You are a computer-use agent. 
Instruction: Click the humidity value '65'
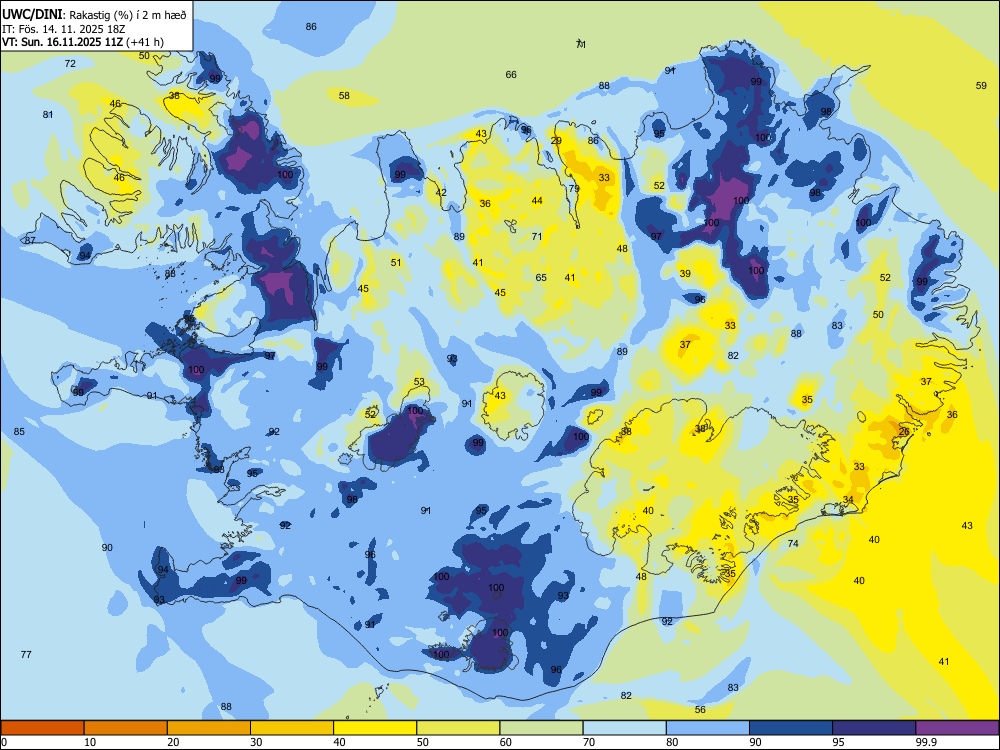(x=541, y=277)
